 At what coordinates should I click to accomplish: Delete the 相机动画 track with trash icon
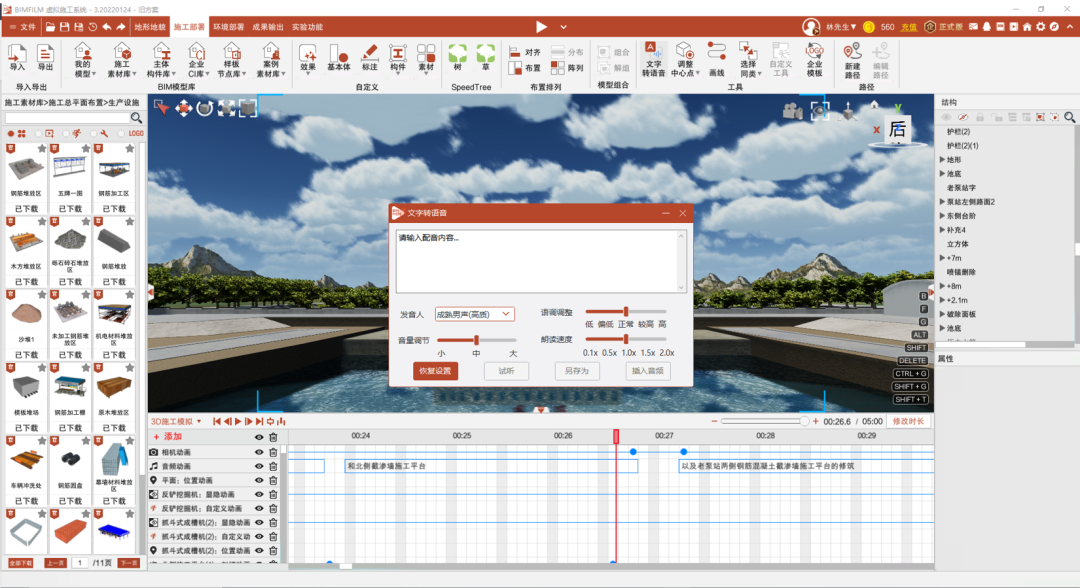(x=273, y=452)
